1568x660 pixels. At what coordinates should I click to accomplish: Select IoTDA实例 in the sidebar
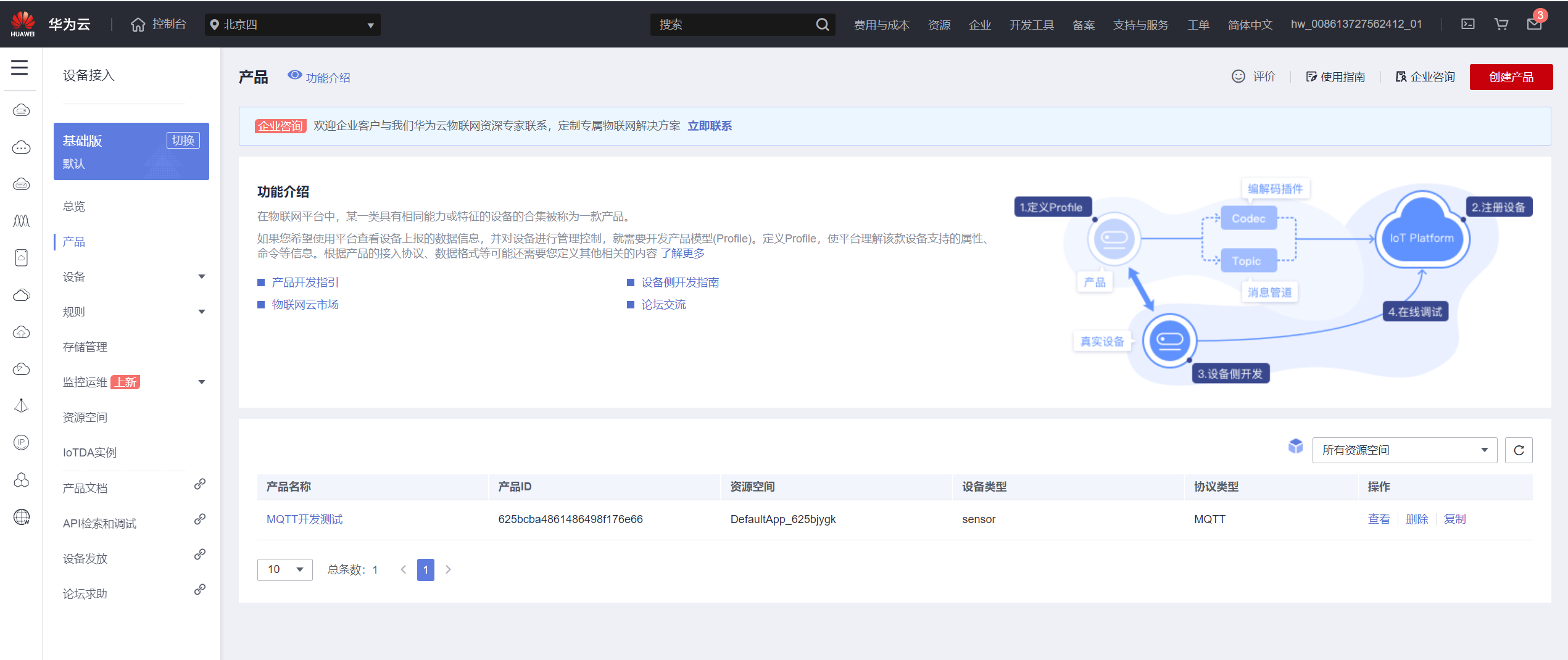click(90, 453)
